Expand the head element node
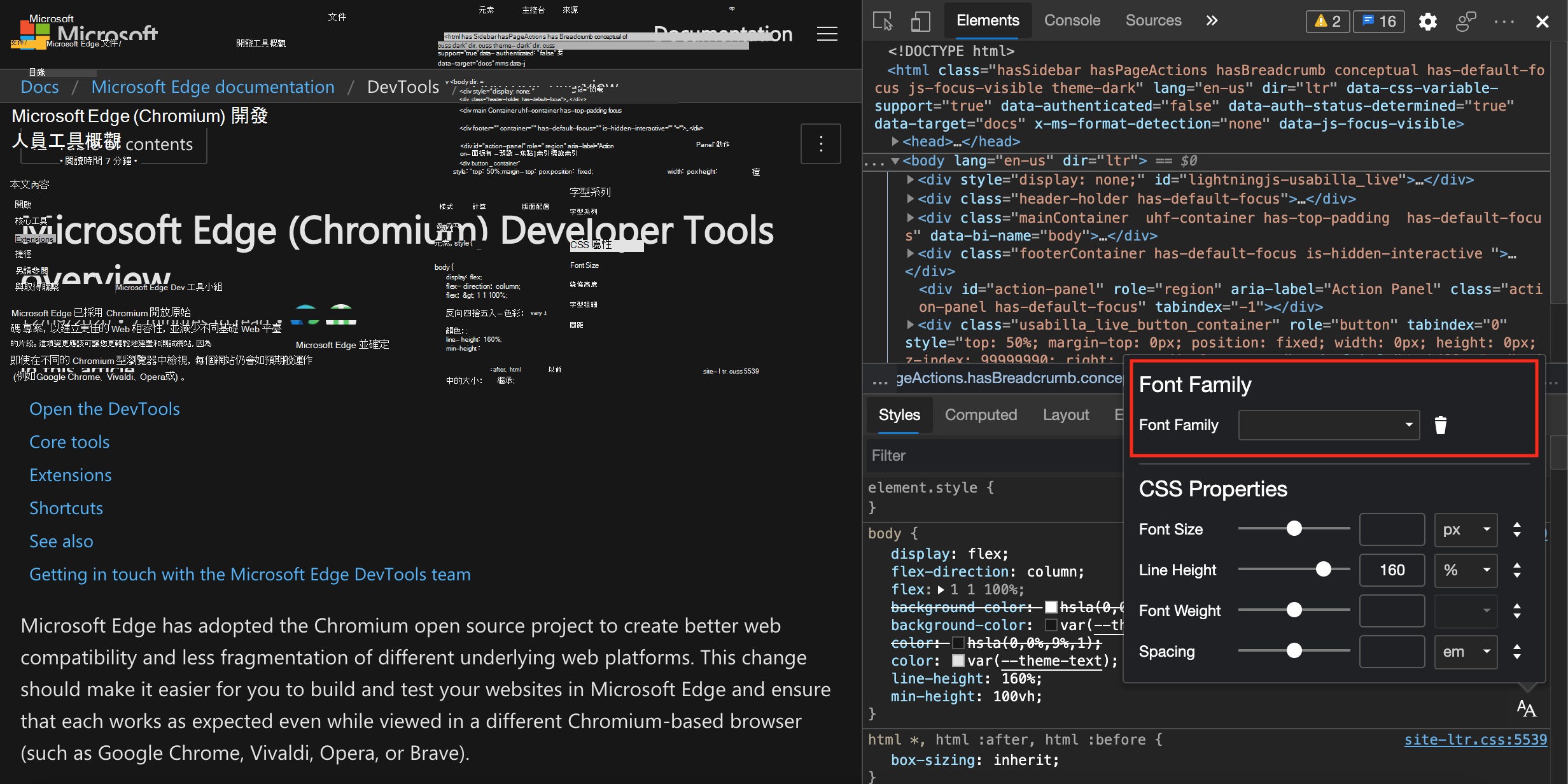 click(x=895, y=141)
